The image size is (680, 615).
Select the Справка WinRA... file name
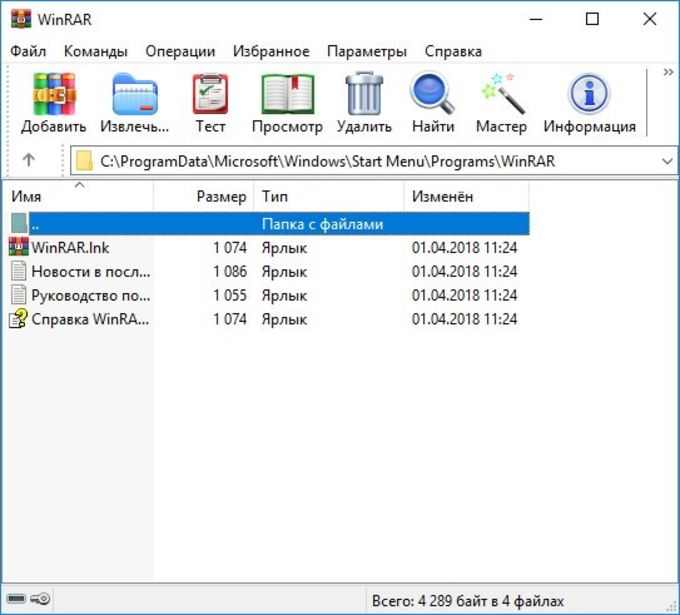(x=90, y=319)
